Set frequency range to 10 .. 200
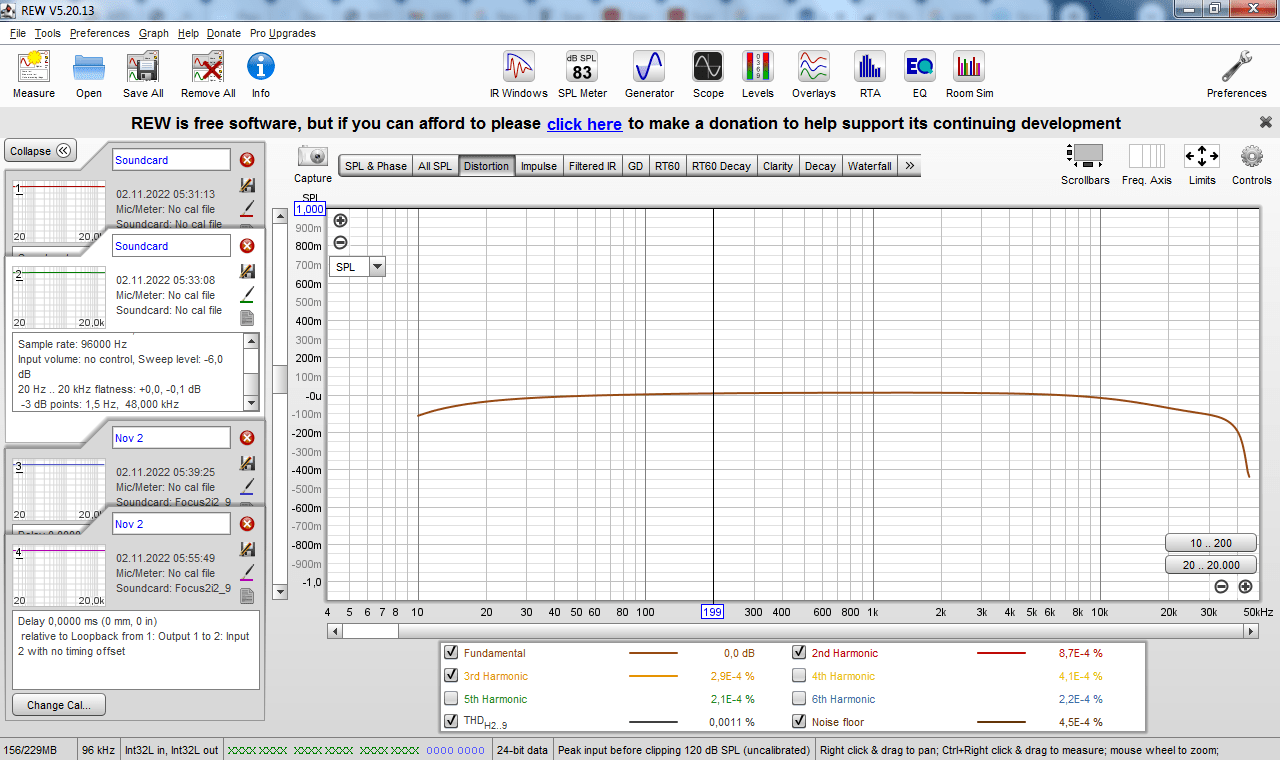Image resolution: width=1280 pixels, height=760 pixels. click(1210, 543)
